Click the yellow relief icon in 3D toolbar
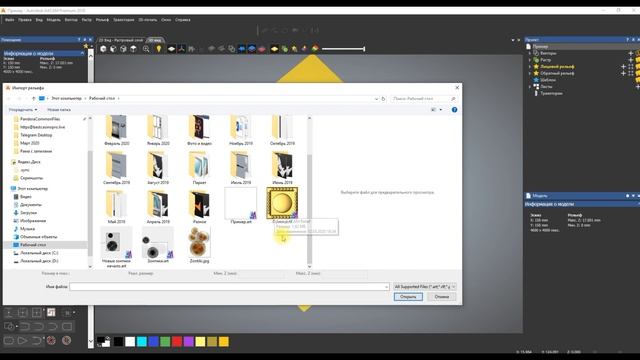 pos(275,49)
